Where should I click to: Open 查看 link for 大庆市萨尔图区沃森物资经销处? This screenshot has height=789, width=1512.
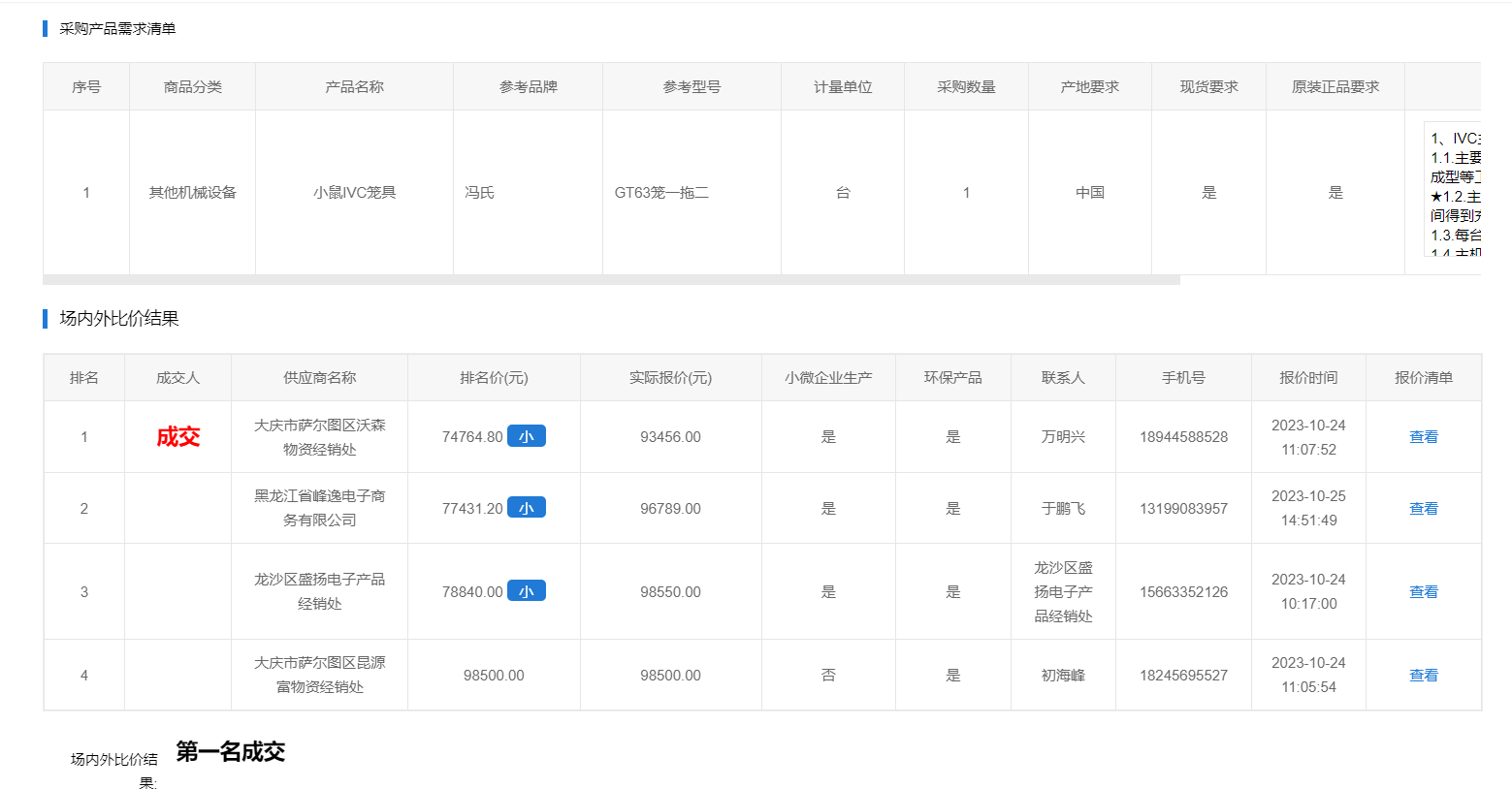[x=1423, y=437]
